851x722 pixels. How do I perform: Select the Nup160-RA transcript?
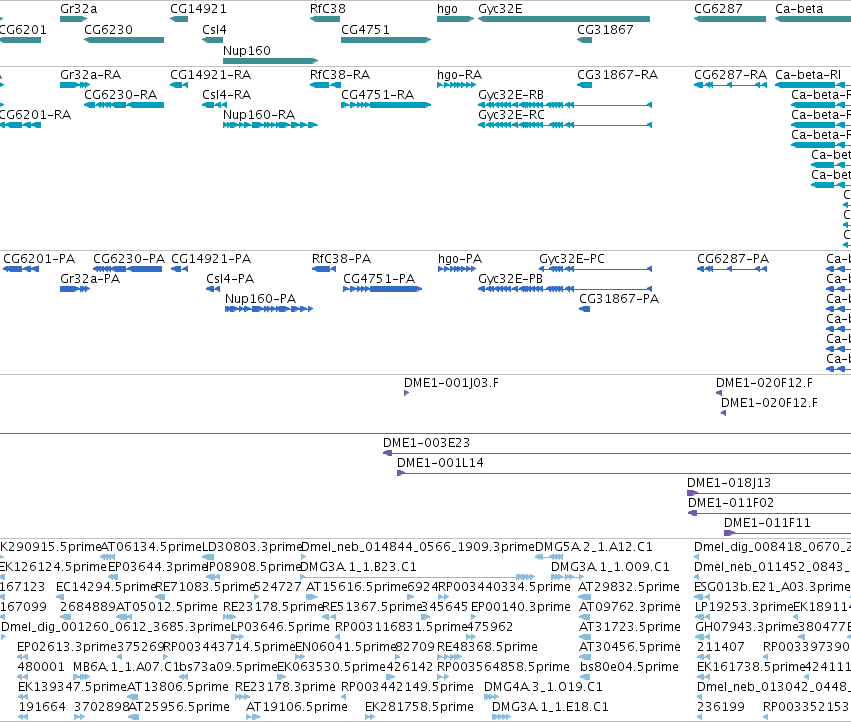(x=270, y=125)
